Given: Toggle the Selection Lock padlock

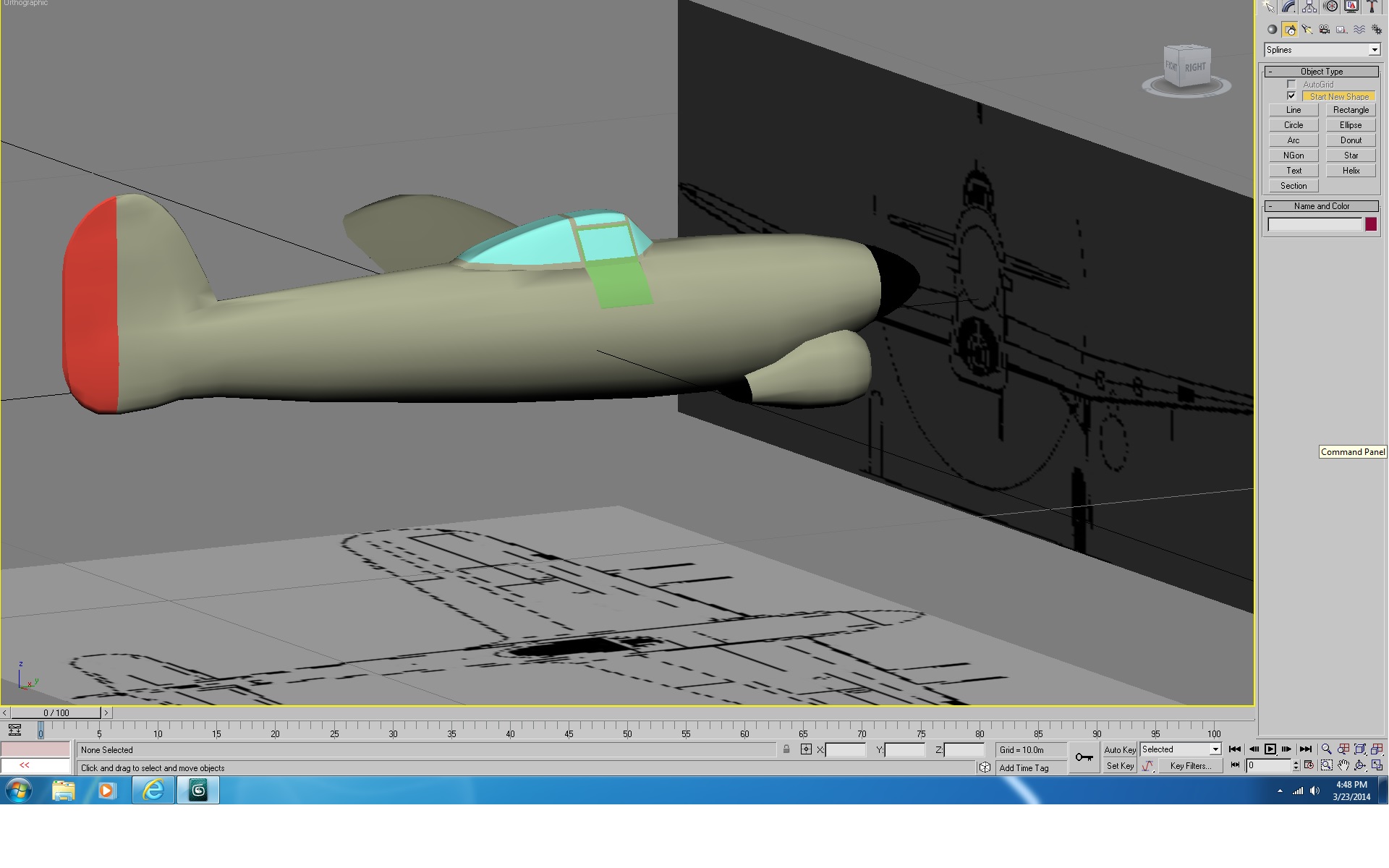Looking at the screenshot, I should (786, 749).
